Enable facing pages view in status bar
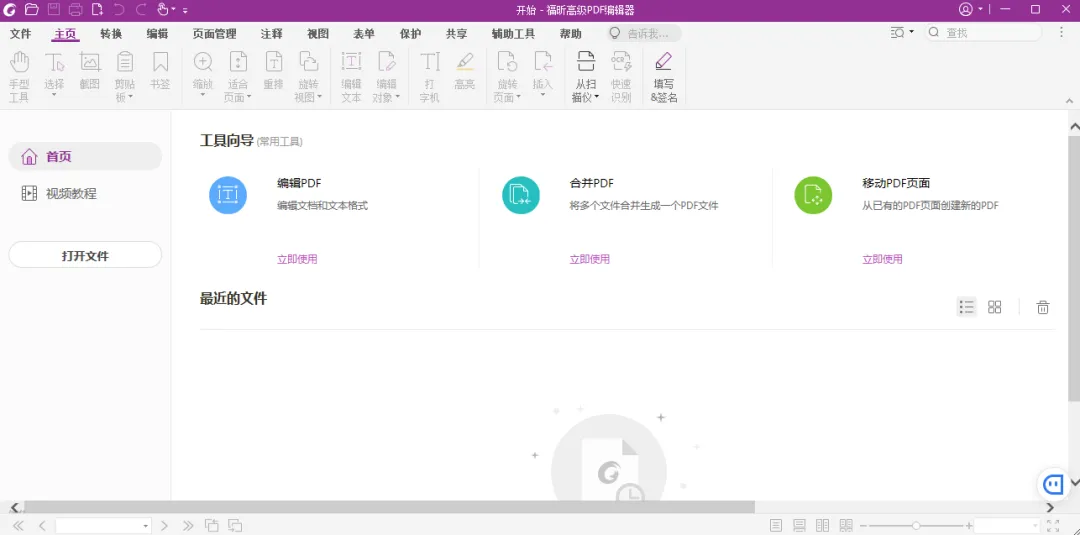The height and width of the screenshot is (535, 1080). tap(822, 525)
